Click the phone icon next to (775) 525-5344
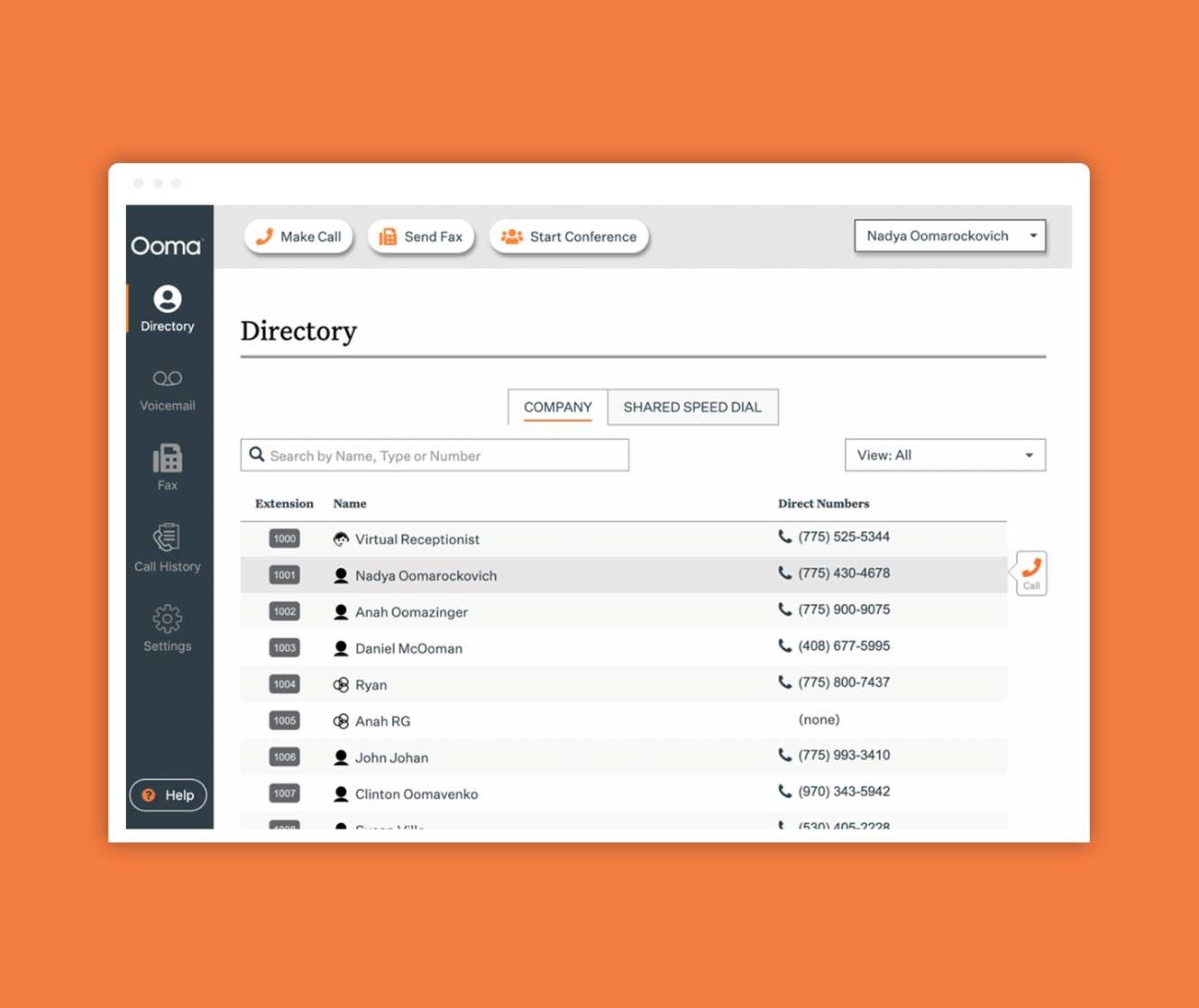 pyautogui.click(x=783, y=536)
